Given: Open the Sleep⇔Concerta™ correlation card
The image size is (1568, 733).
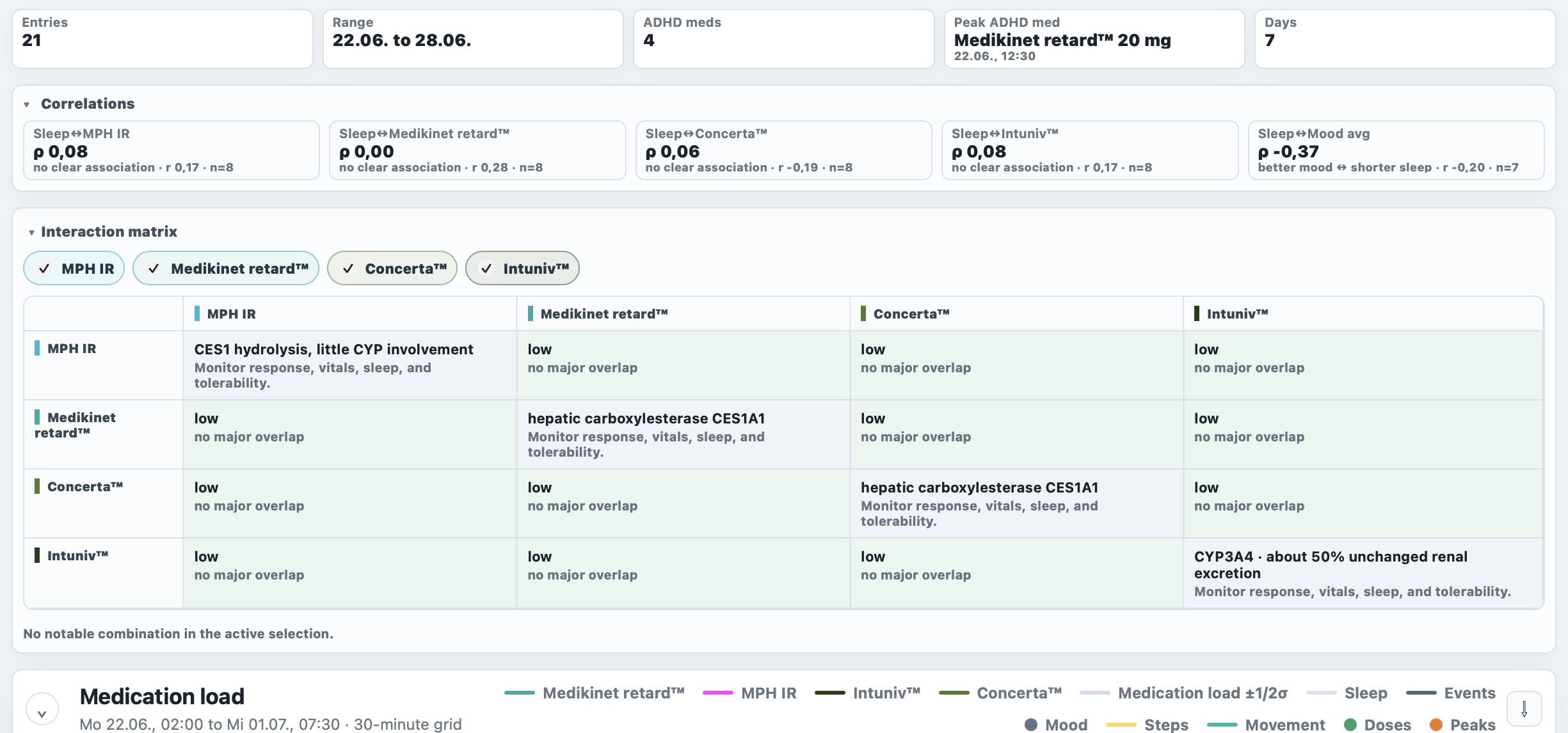Looking at the screenshot, I should point(784,150).
